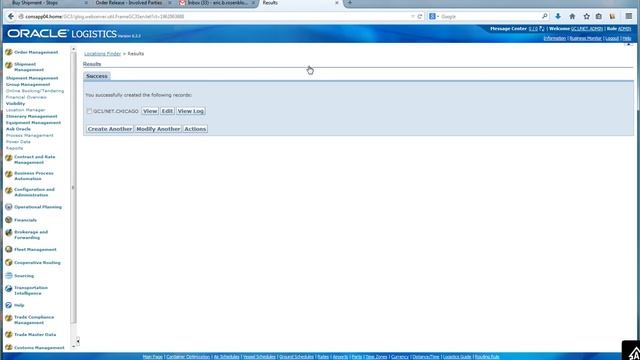Click the Configuration and Administration icon
The height and width of the screenshot is (360, 640).
point(9,191)
